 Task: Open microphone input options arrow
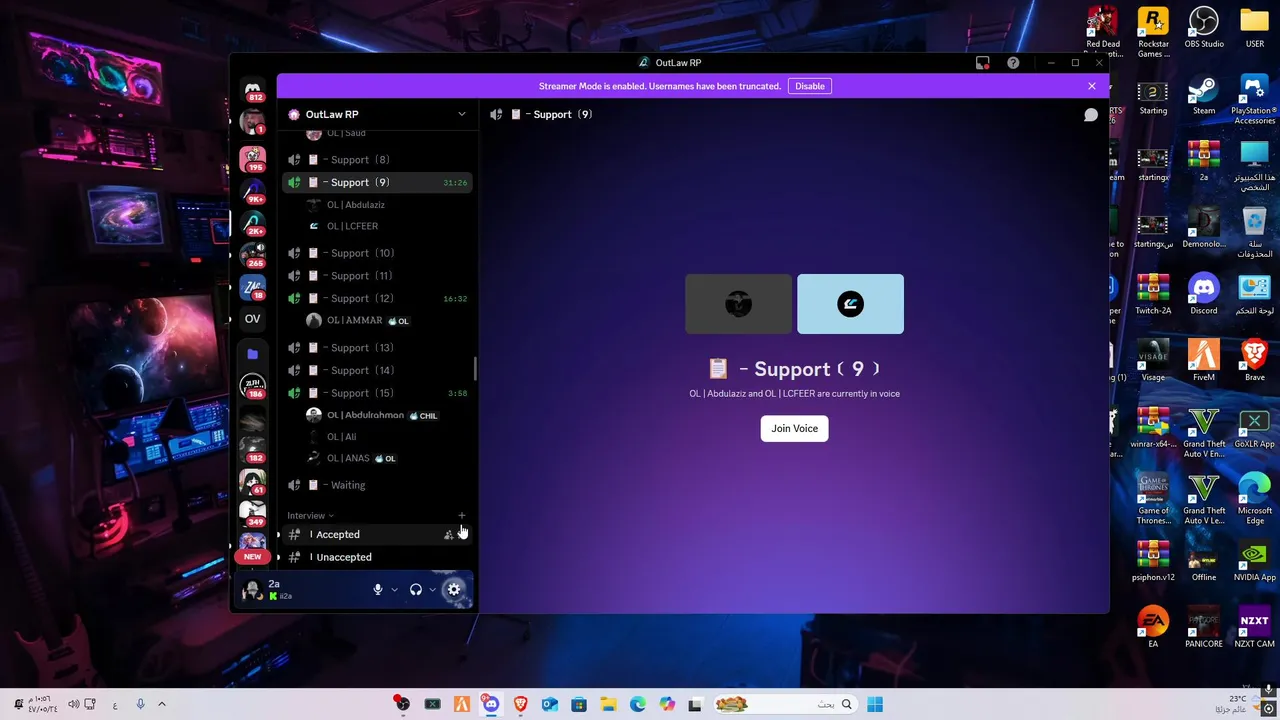coord(394,590)
